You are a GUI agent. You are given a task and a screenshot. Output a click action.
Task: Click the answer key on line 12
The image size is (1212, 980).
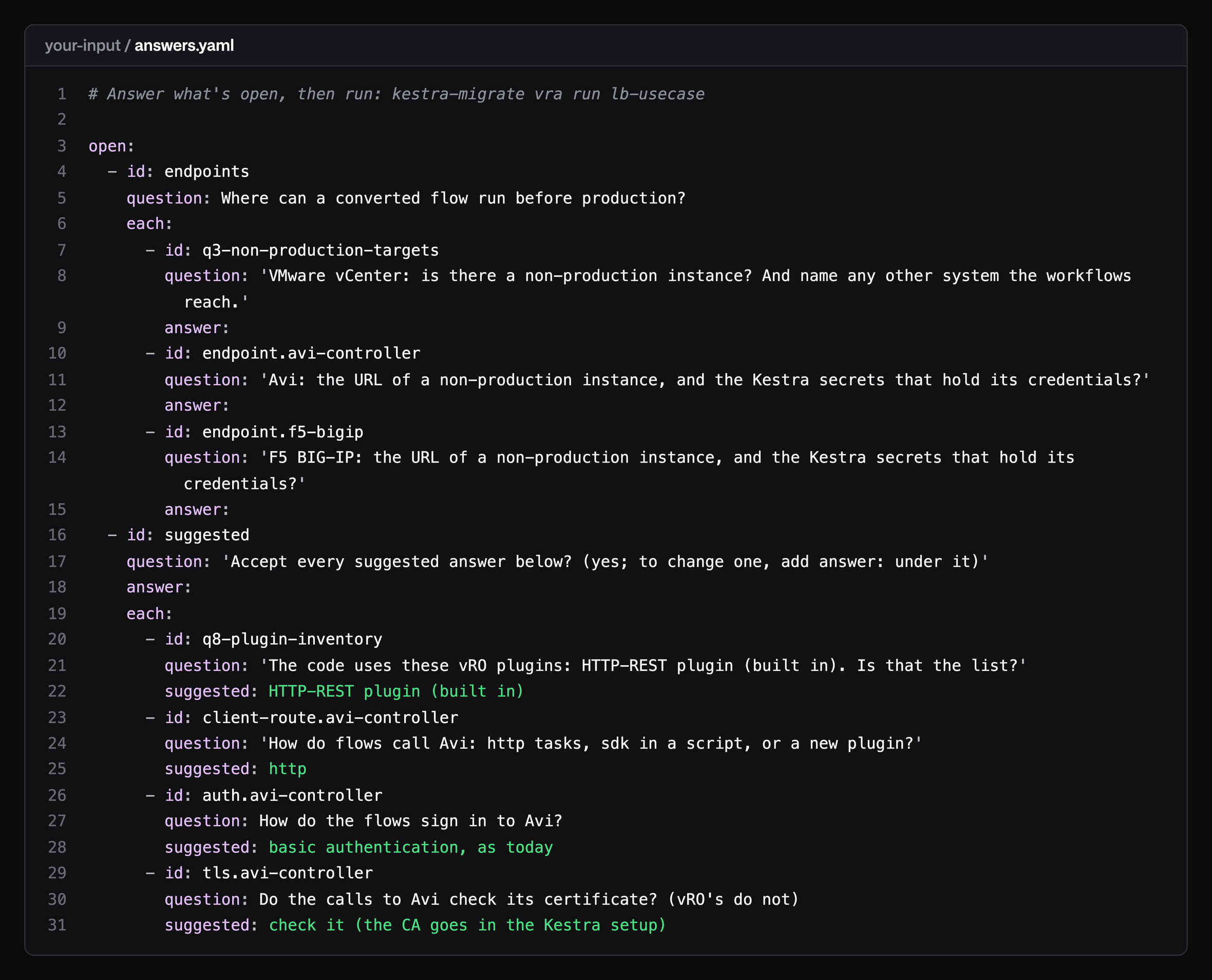tap(197, 406)
